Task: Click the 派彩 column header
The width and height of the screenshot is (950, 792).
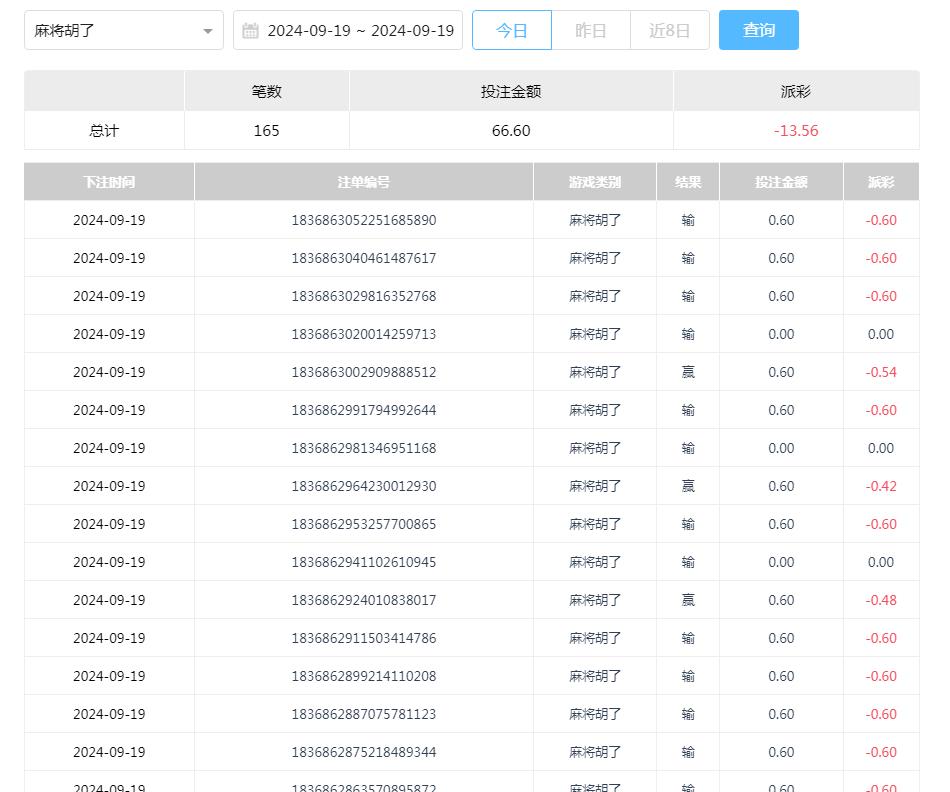Action: point(881,181)
